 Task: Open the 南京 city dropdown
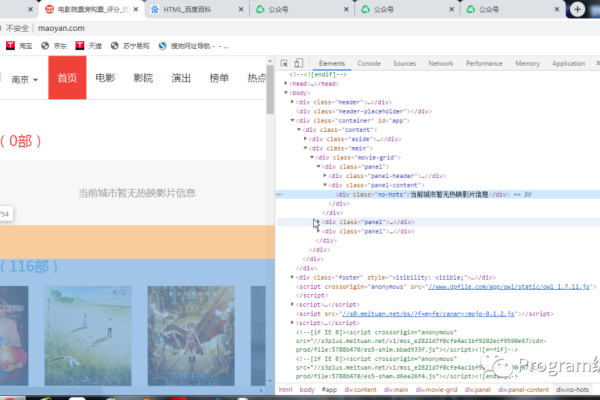(x=24, y=79)
